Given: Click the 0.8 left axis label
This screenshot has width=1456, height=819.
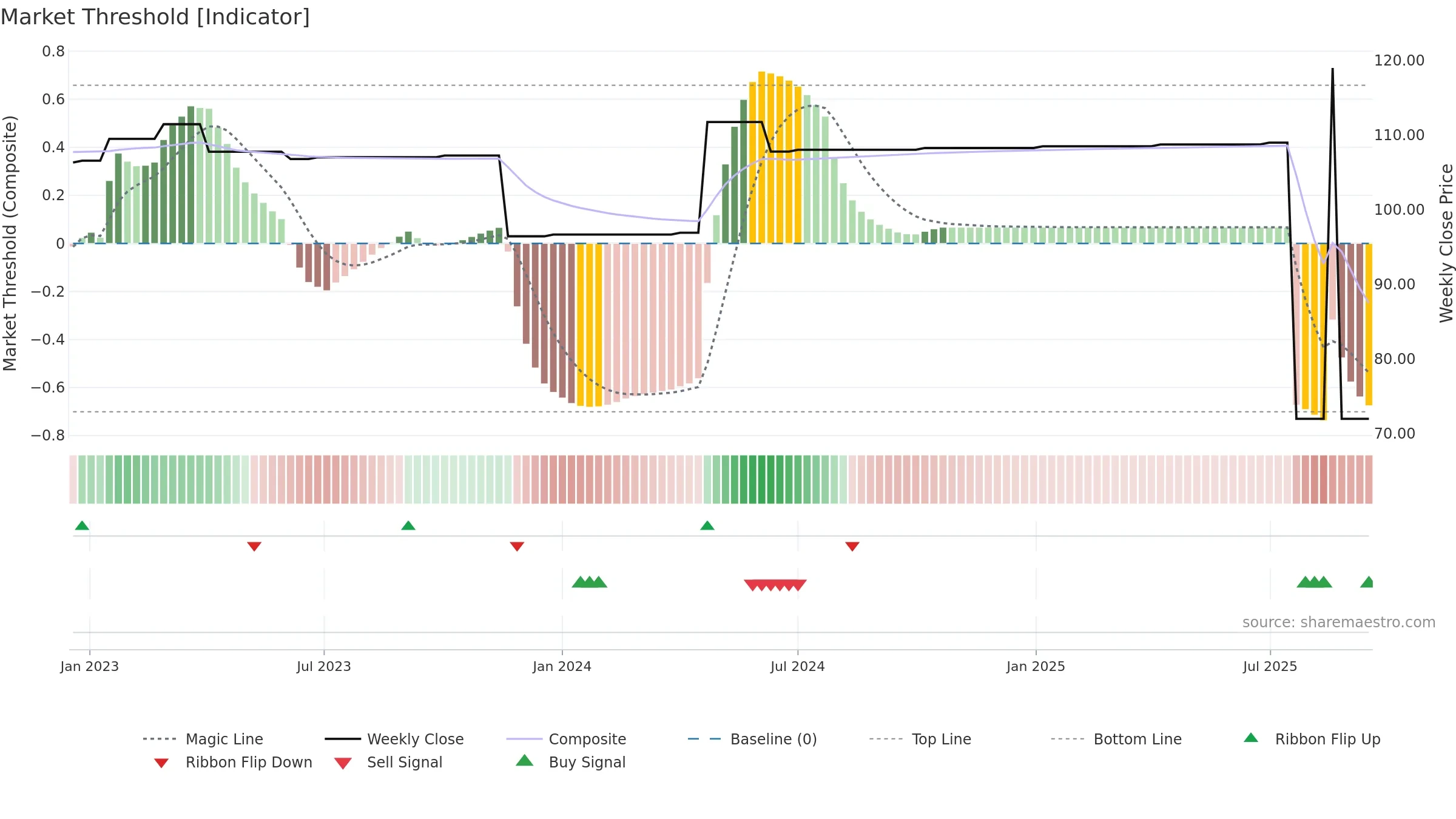Looking at the screenshot, I should [53, 52].
